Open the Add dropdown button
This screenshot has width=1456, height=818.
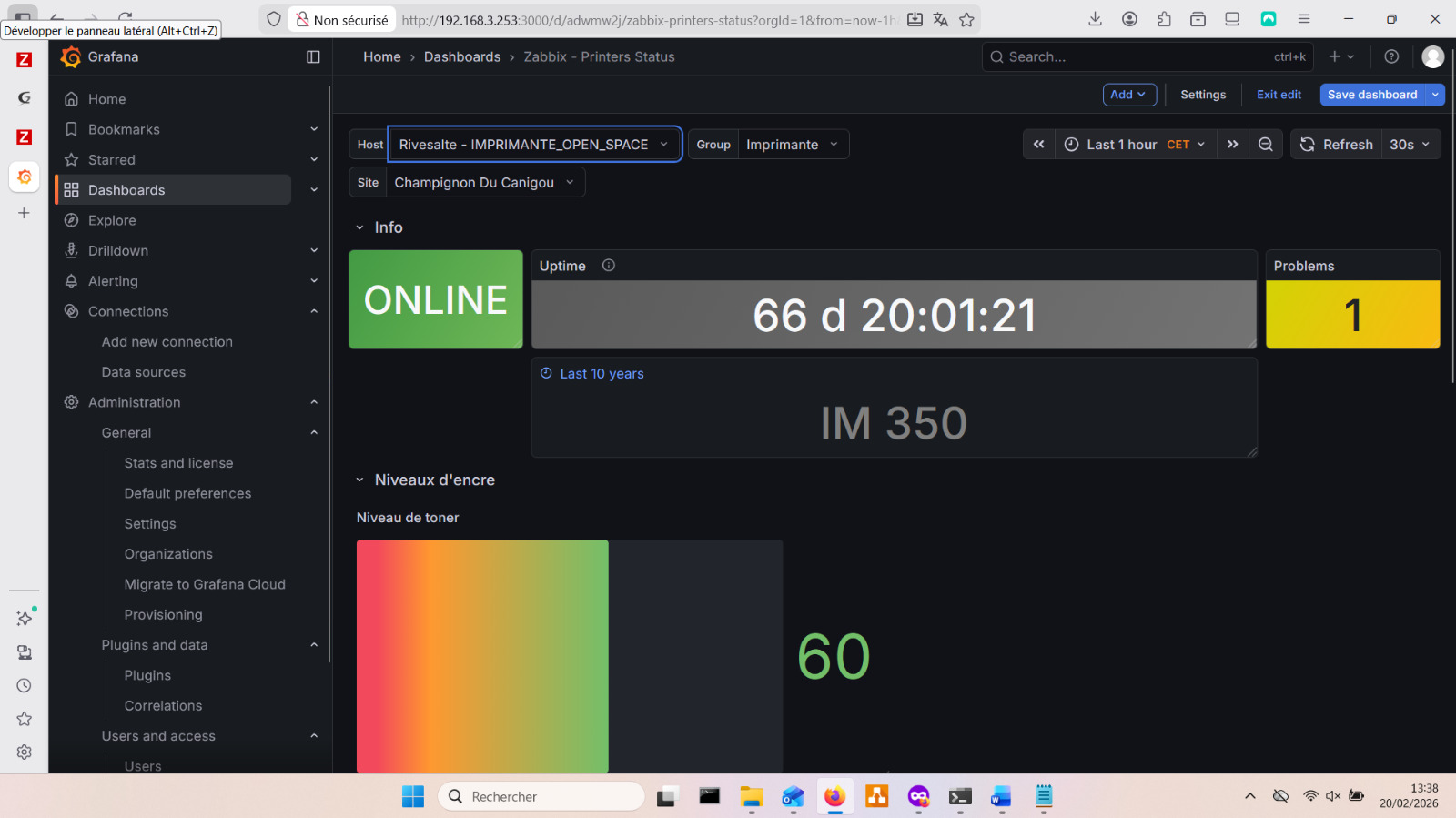(x=1129, y=95)
